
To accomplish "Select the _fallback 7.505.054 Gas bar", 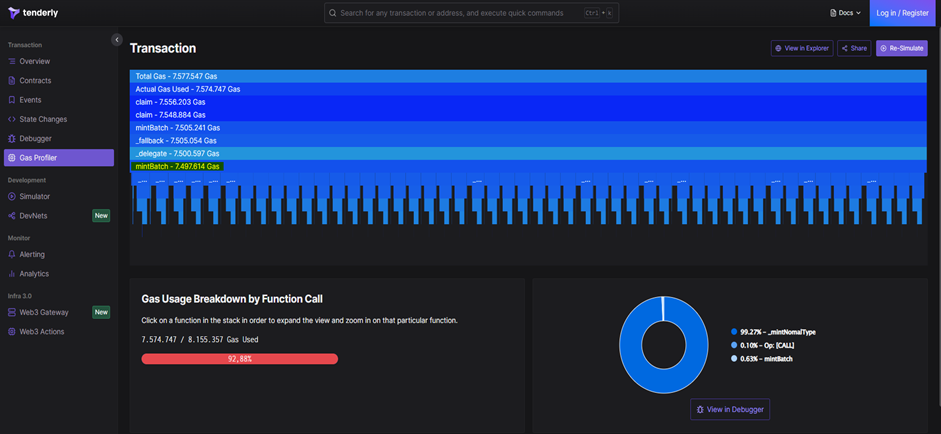I will (x=528, y=140).
